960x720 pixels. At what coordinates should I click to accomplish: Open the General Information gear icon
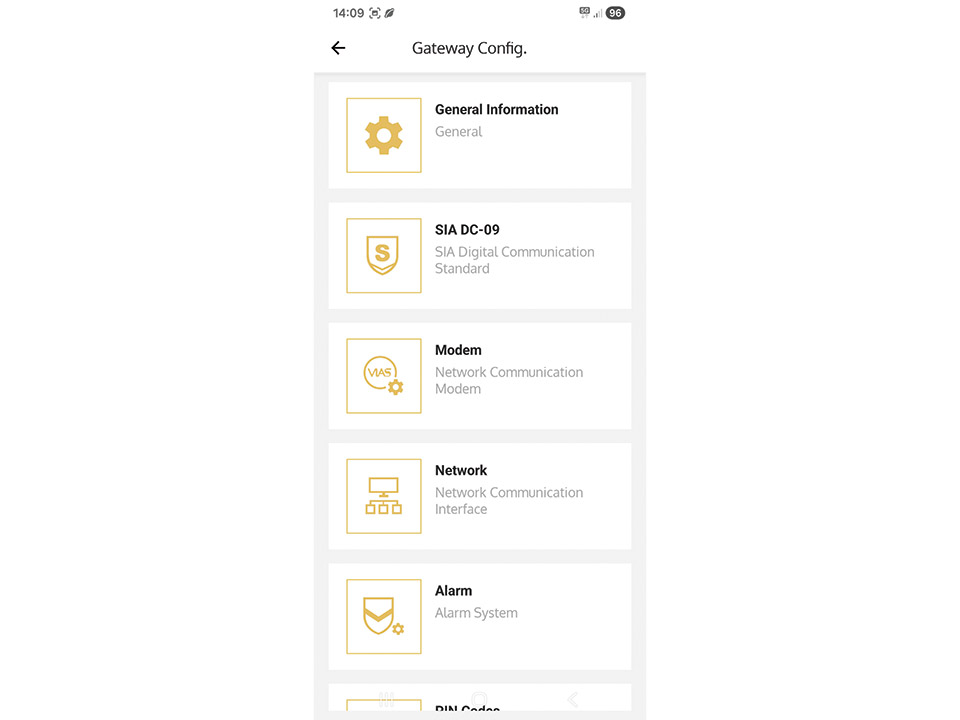384,135
